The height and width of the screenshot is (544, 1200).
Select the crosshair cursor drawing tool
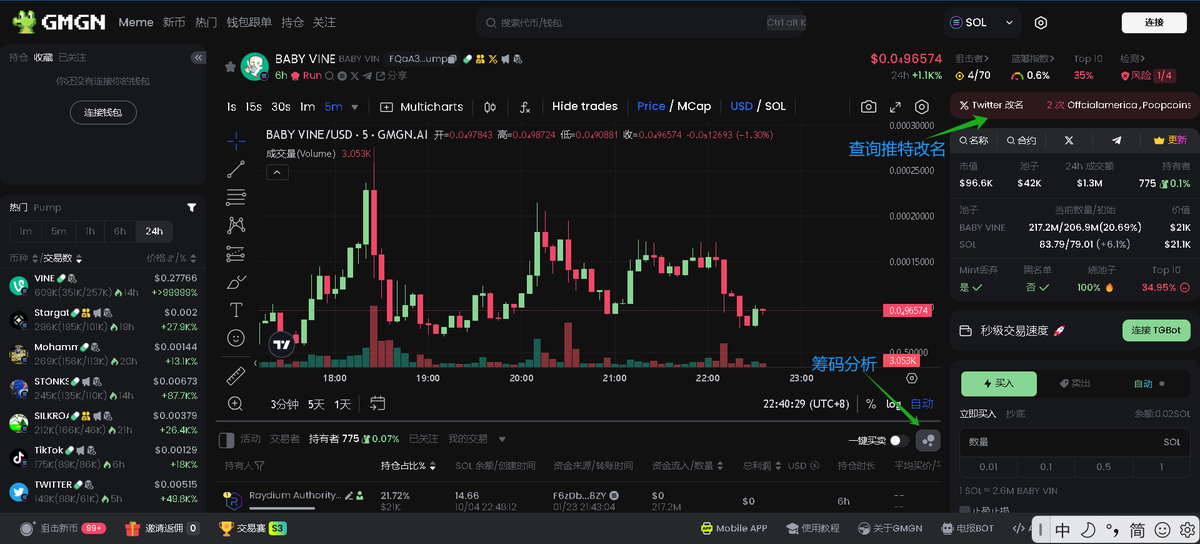(236, 140)
